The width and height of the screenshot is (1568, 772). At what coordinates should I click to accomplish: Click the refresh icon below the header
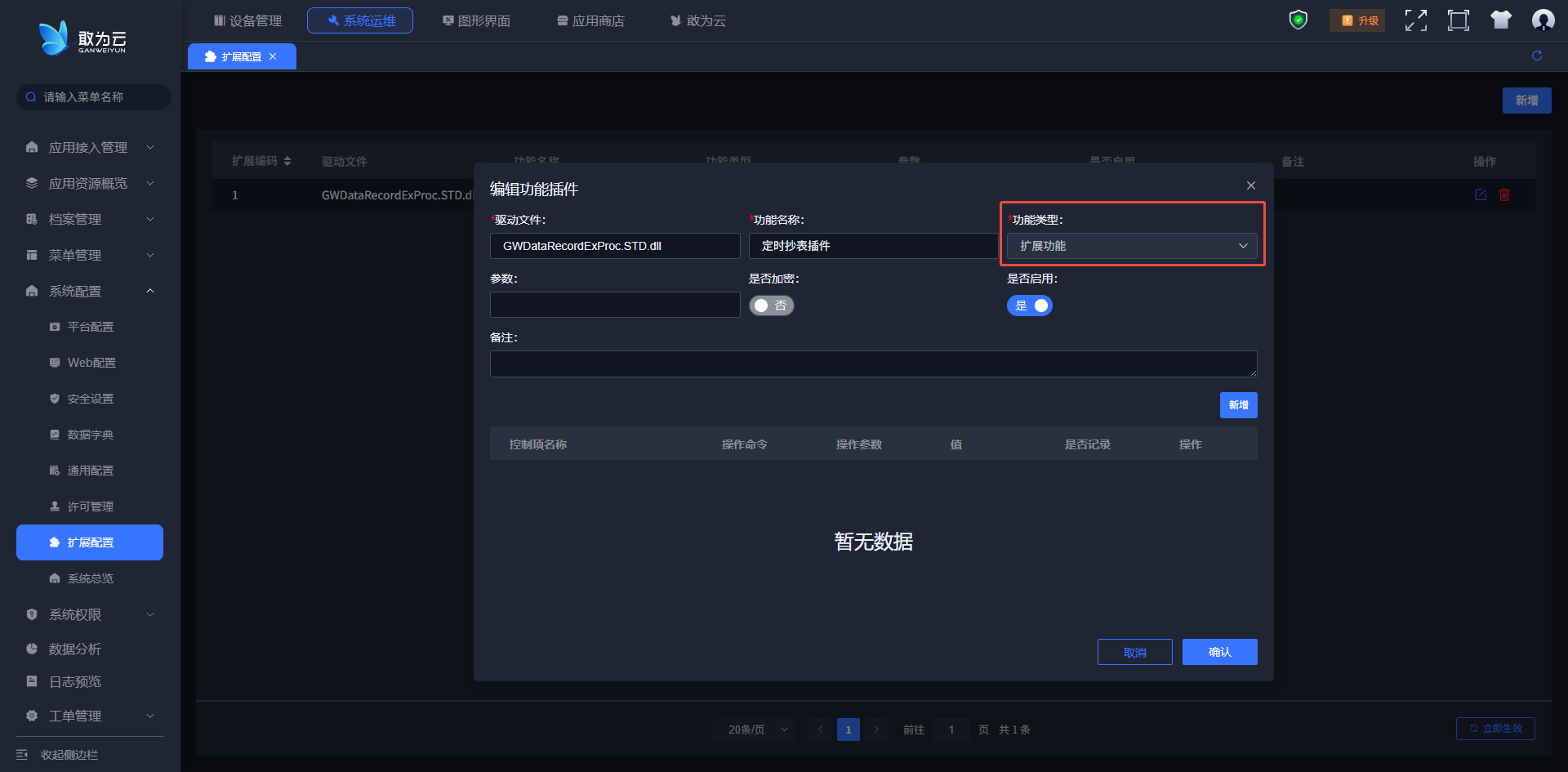coord(1536,56)
